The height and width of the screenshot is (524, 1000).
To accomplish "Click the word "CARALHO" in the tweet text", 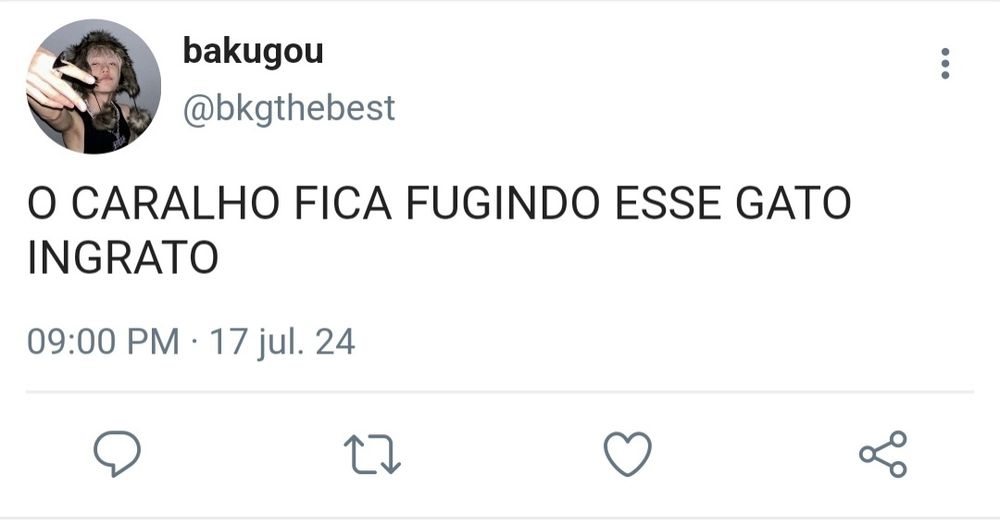I will pyautogui.click(x=175, y=204).
